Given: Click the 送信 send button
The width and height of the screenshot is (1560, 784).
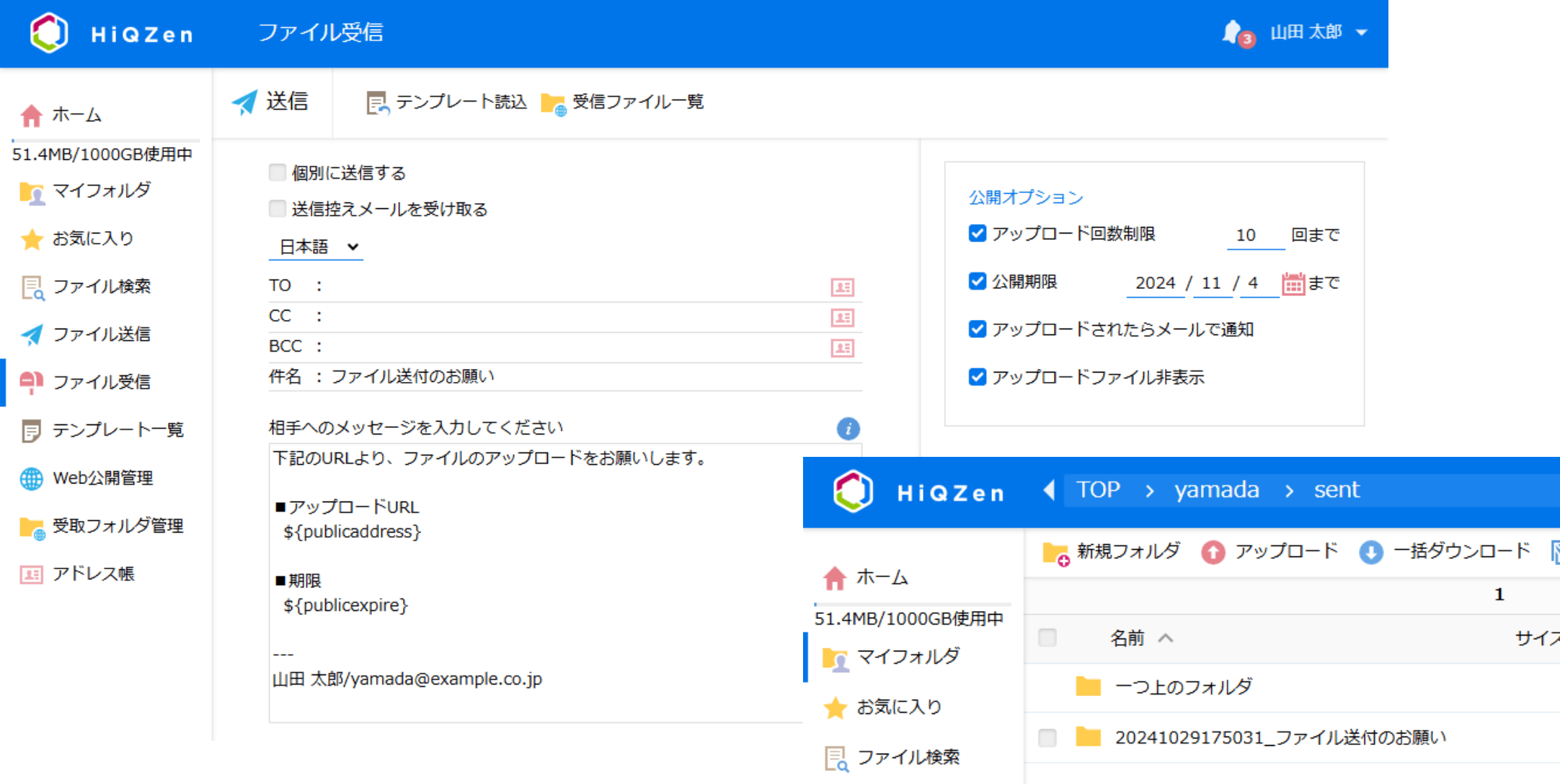Looking at the screenshot, I should point(271,102).
